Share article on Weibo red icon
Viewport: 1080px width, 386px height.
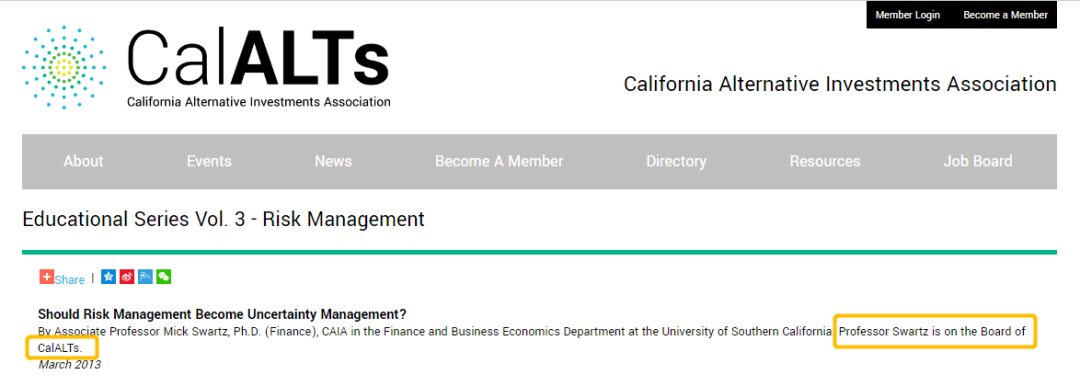point(127,277)
